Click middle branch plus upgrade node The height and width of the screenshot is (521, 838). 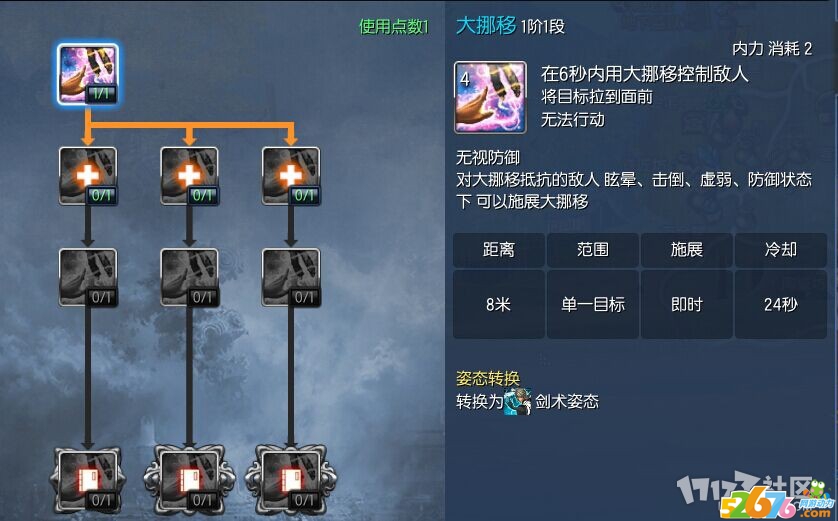coord(189,176)
